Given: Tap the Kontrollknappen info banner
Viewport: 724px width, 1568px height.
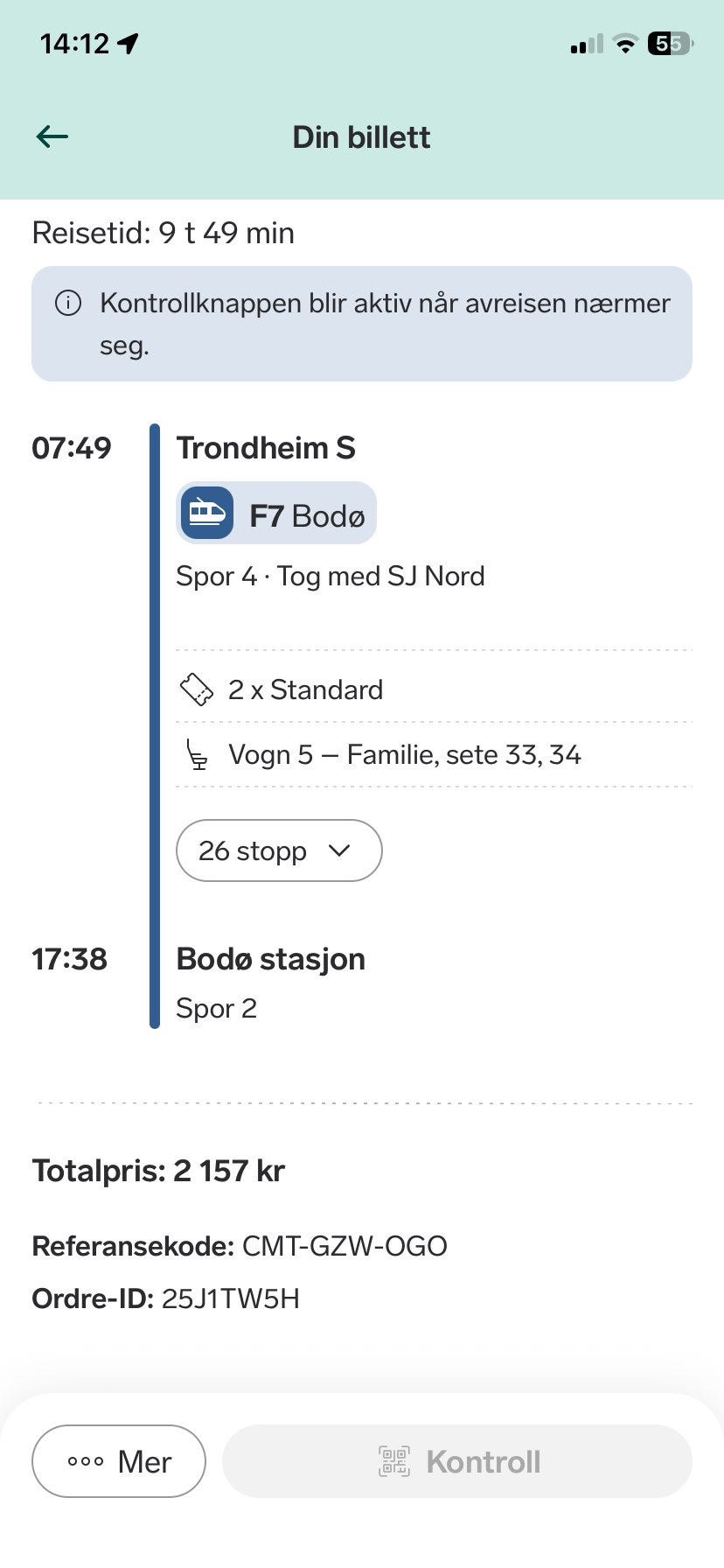Looking at the screenshot, I should (362, 324).
